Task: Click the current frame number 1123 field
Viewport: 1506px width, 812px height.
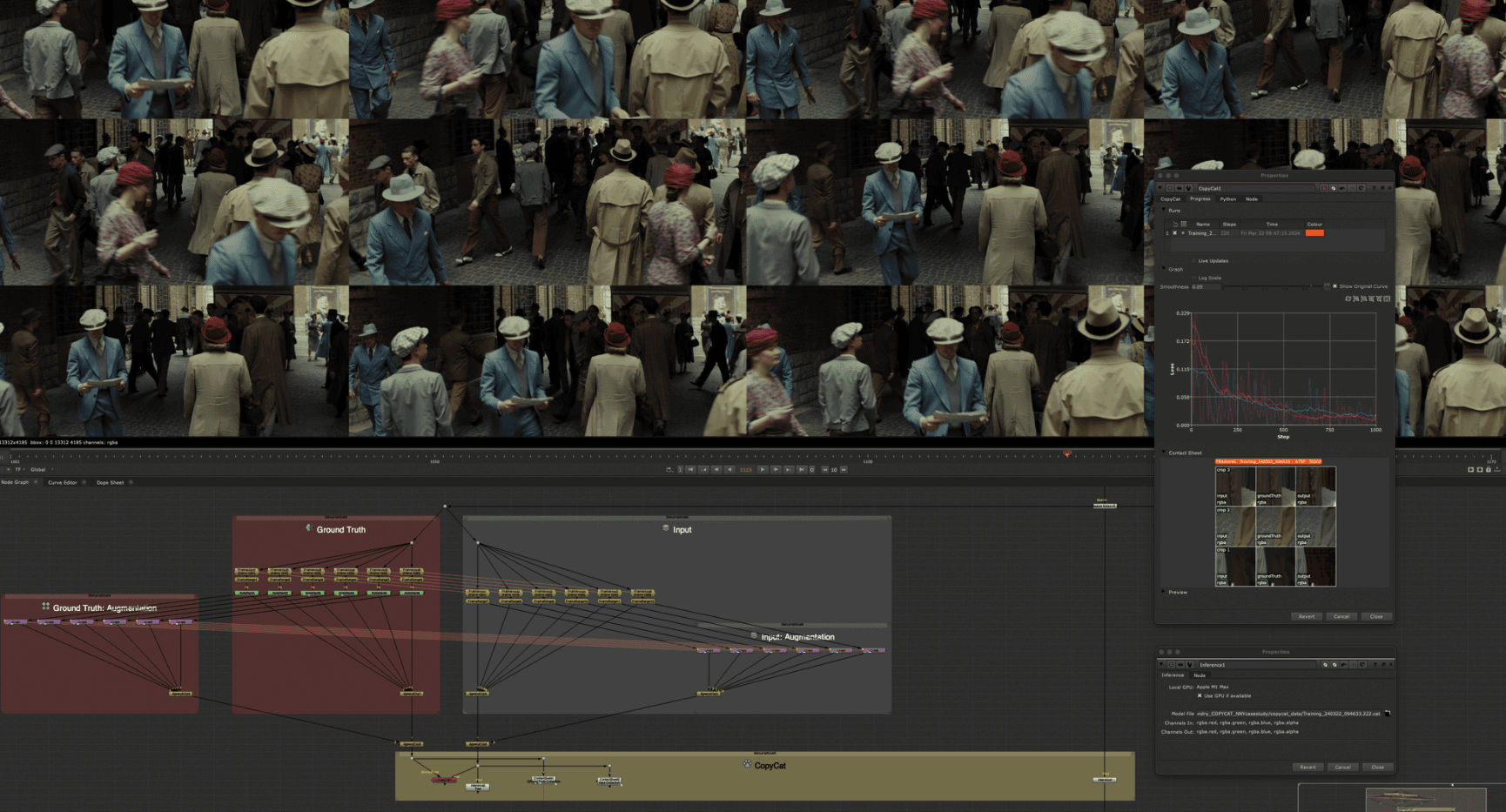Action: coord(746,470)
